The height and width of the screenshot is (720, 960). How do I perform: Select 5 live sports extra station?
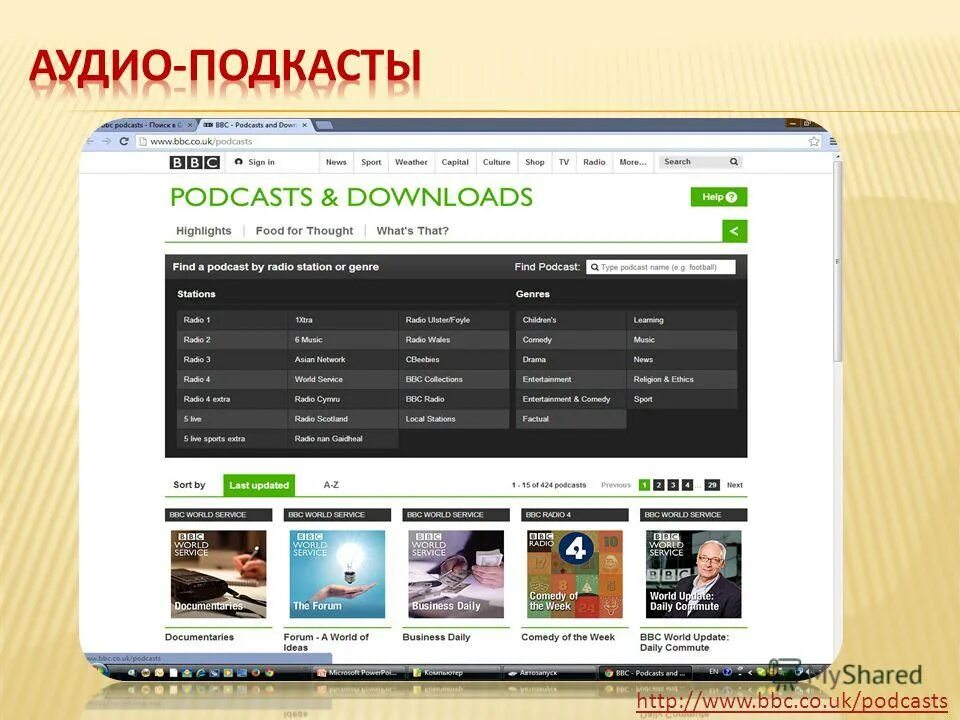click(231, 439)
